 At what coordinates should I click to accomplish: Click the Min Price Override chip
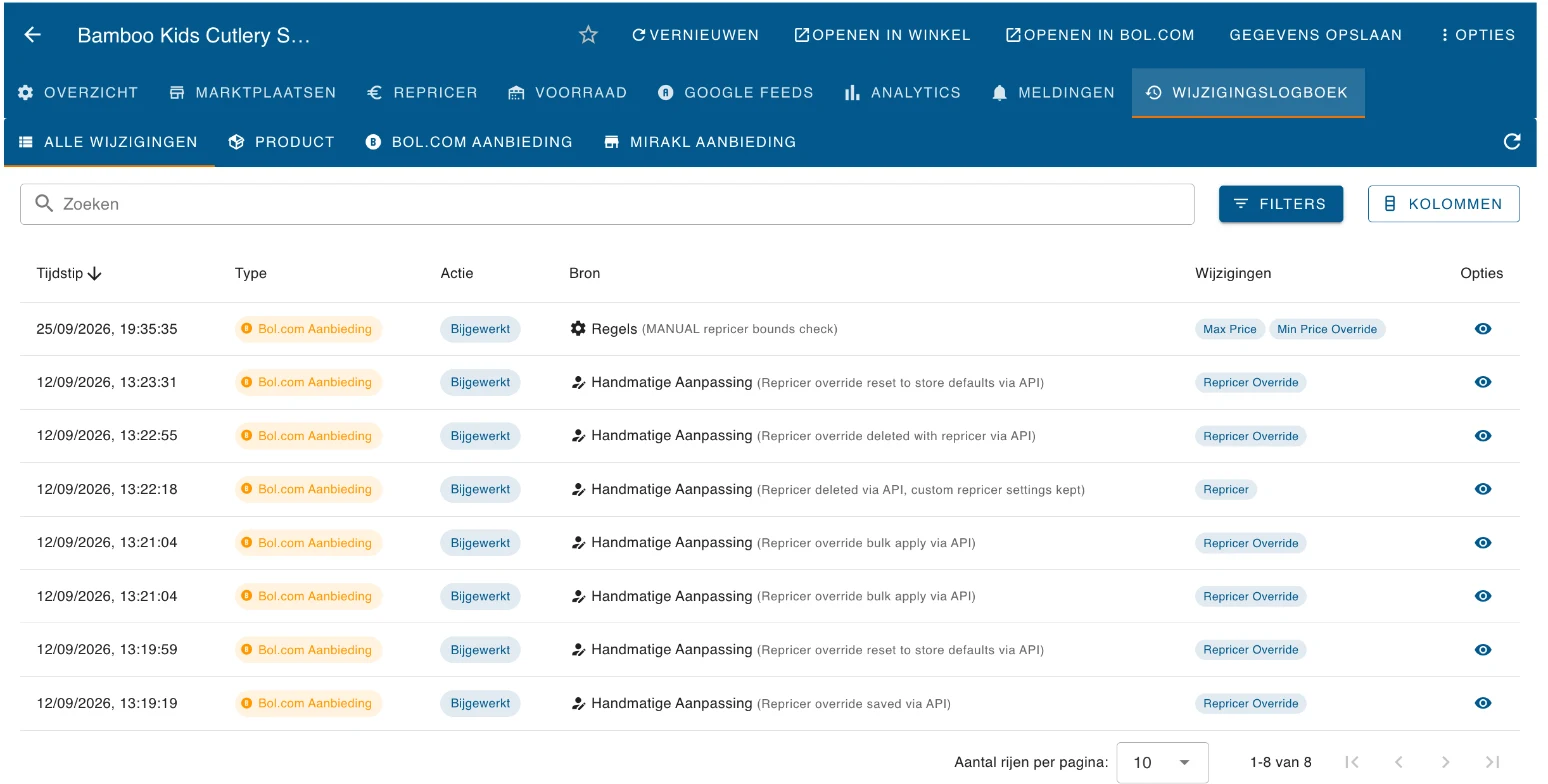pyautogui.click(x=1327, y=329)
